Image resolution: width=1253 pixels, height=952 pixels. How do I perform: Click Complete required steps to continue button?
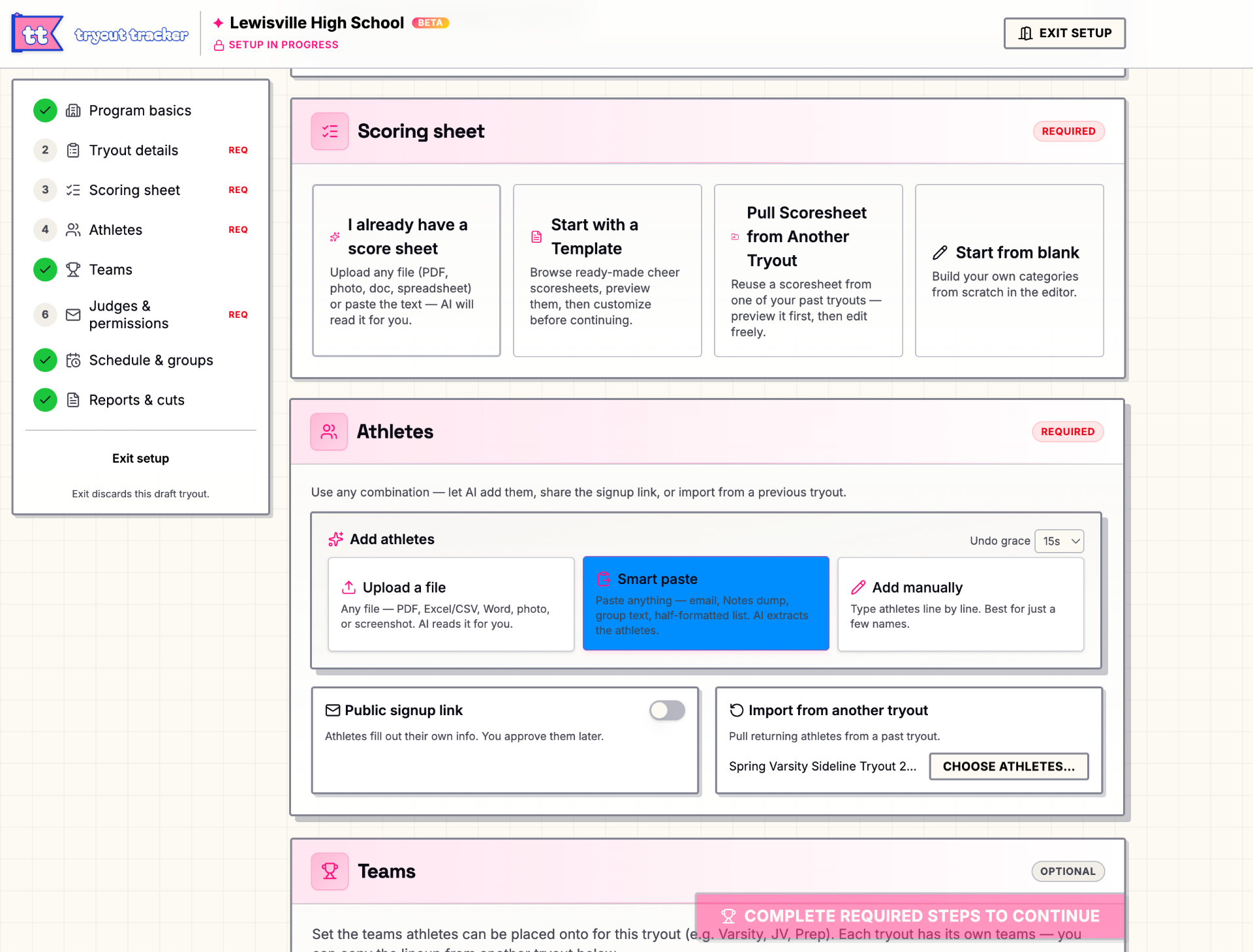click(x=910, y=916)
